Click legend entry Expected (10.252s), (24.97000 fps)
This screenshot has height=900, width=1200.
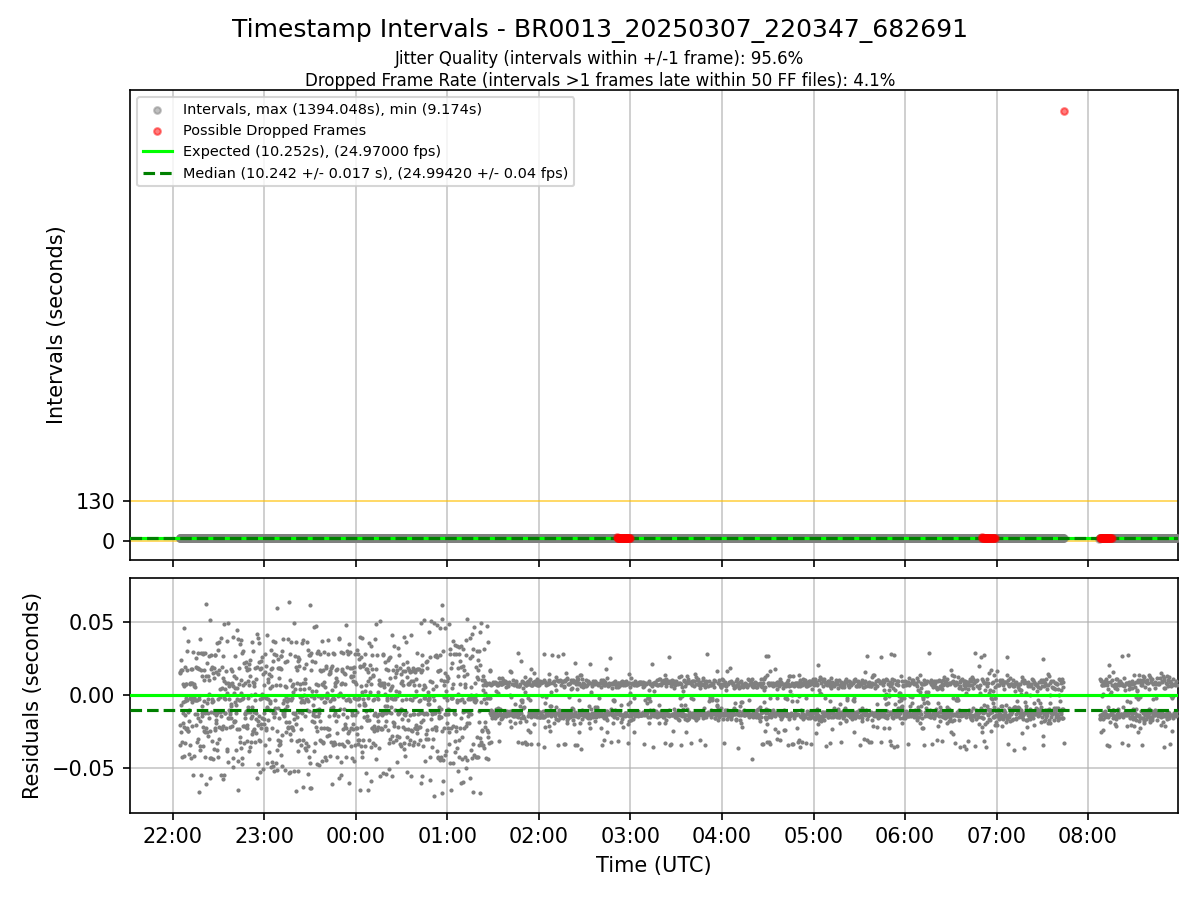tap(312, 151)
